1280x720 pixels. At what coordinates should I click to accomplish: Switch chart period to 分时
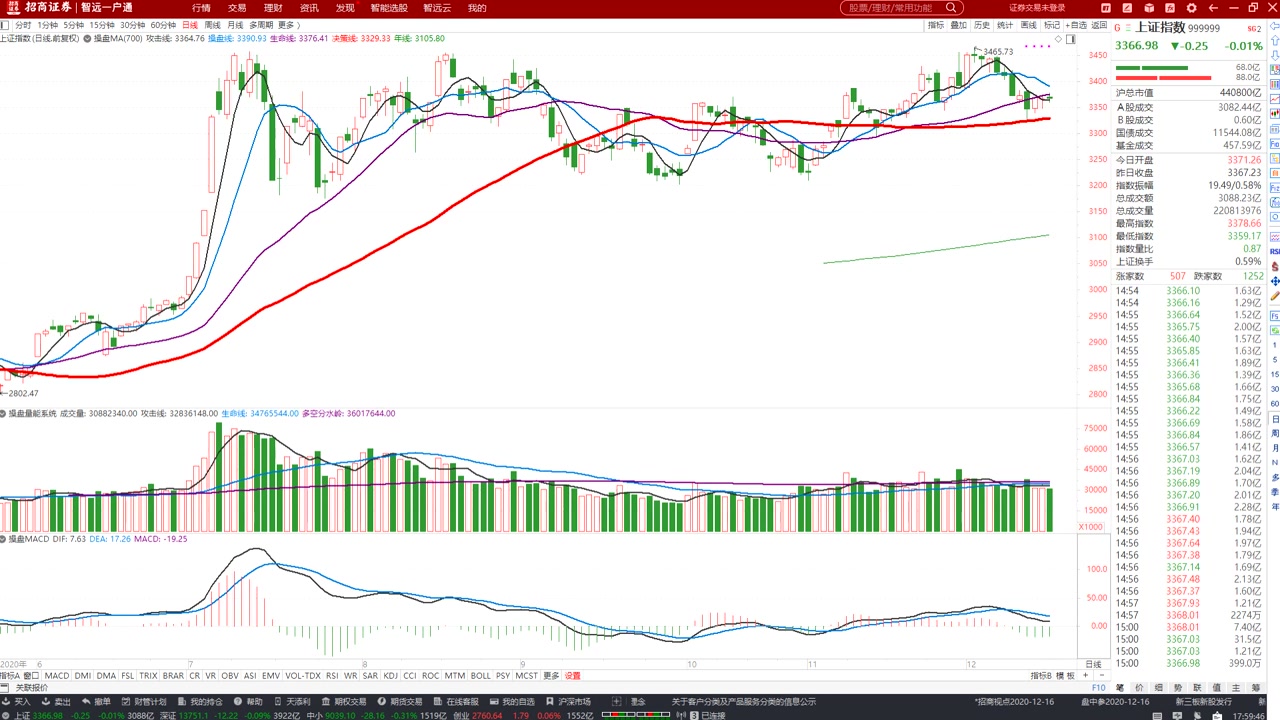(x=24, y=24)
